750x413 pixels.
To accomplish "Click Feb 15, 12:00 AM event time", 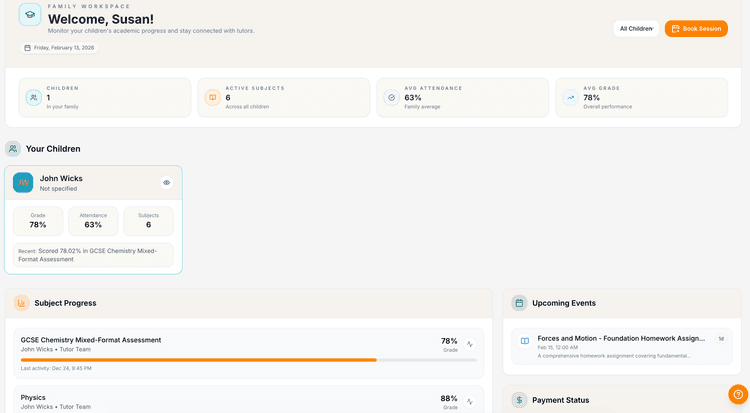I will coord(557,347).
